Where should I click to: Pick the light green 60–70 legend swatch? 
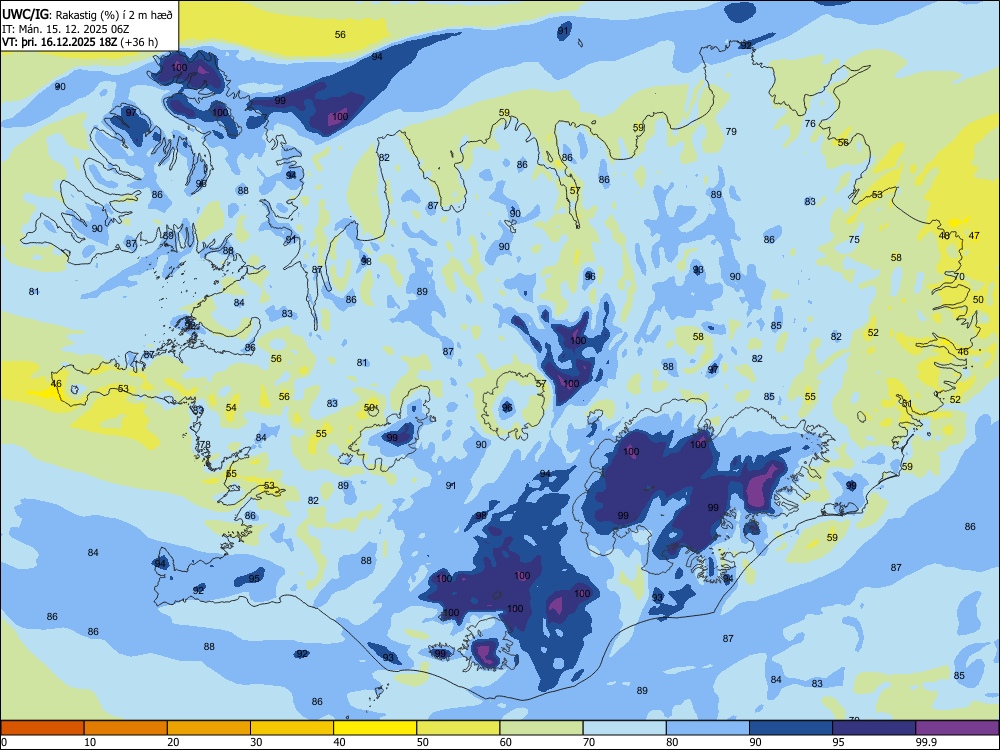(541, 727)
